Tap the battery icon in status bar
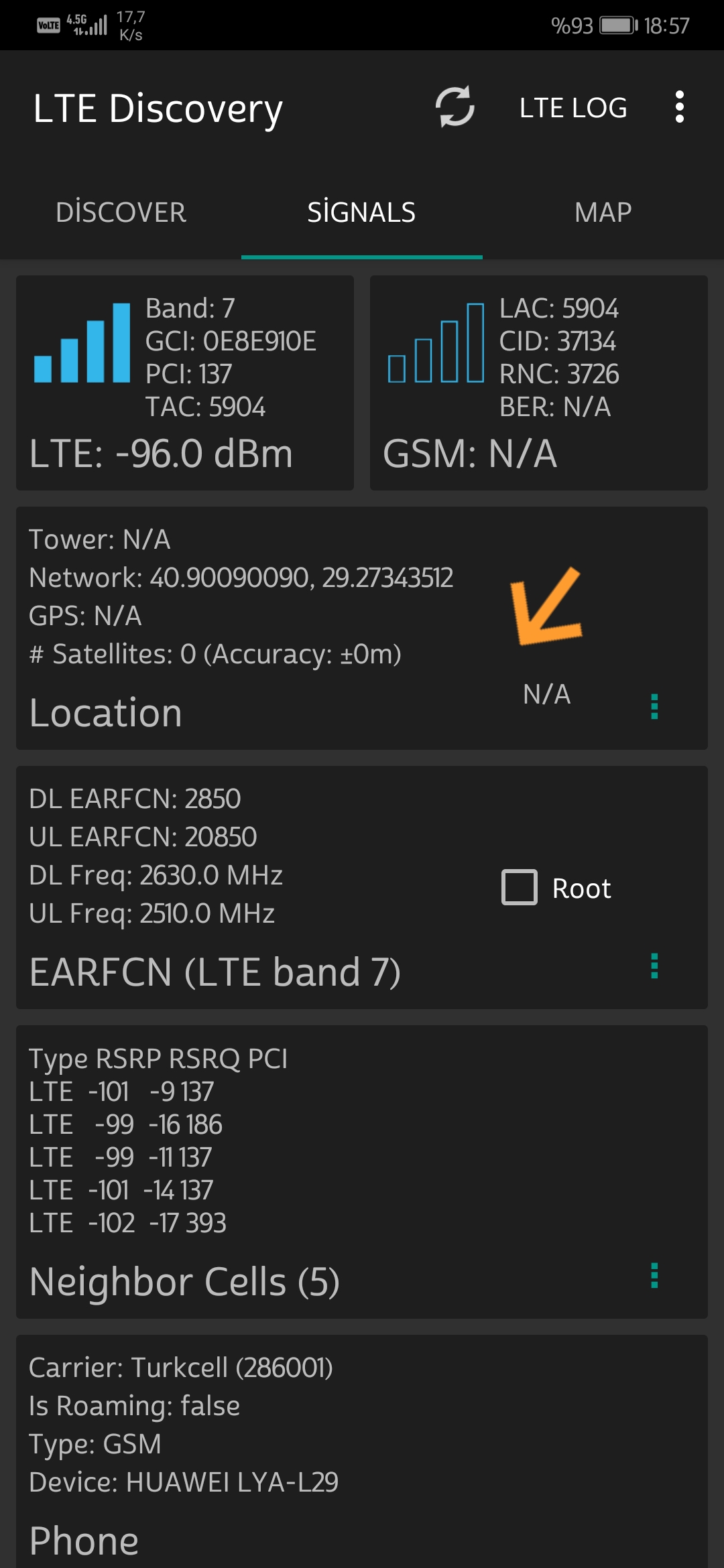Image resolution: width=724 pixels, height=1568 pixels. (x=618, y=25)
